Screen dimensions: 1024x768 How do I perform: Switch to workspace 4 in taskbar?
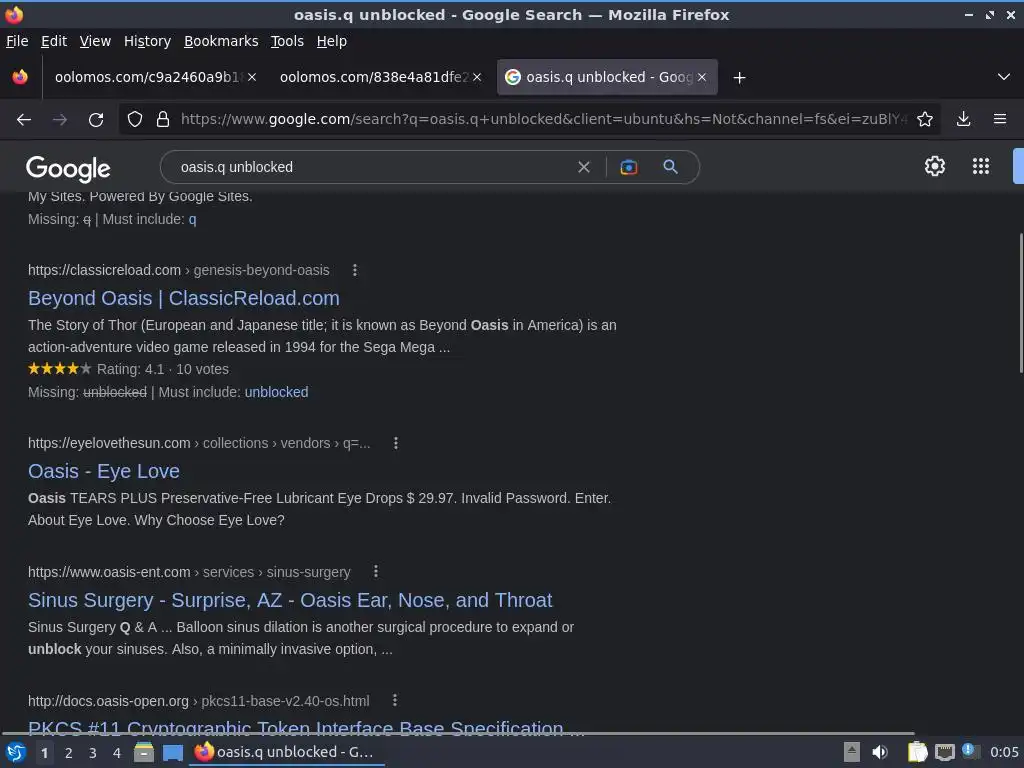pos(117,753)
